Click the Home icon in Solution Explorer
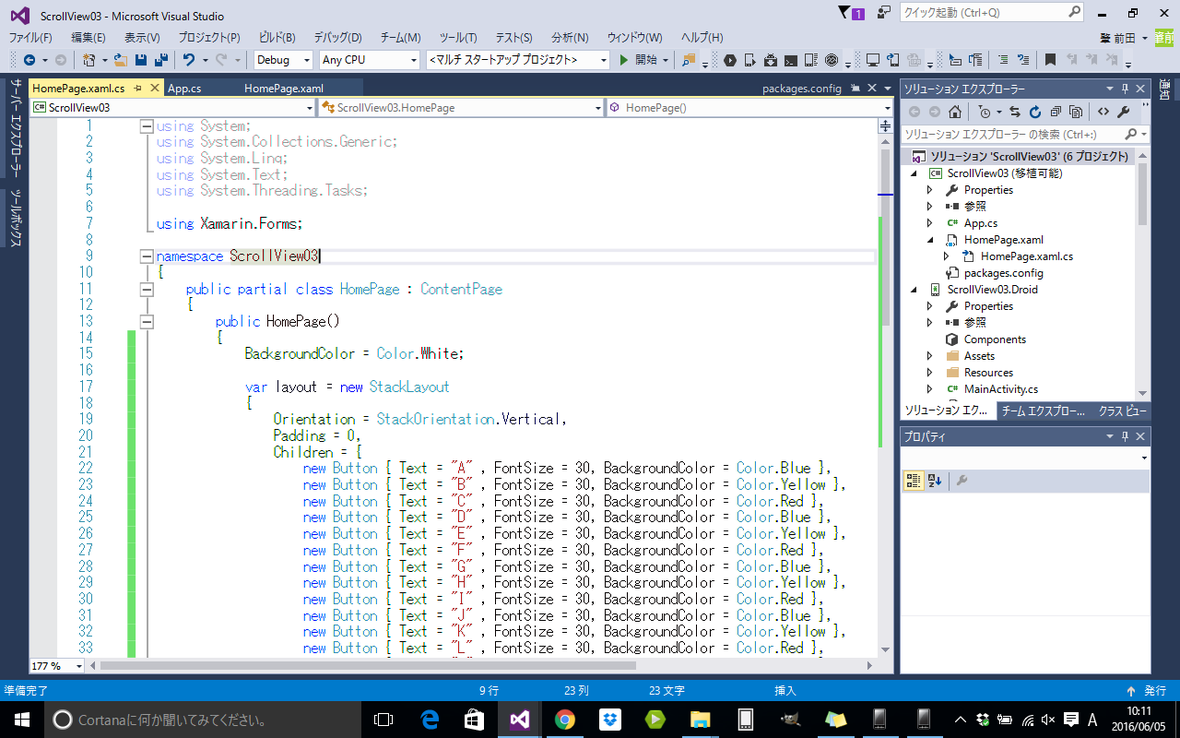This screenshot has width=1180, height=738. (955, 113)
